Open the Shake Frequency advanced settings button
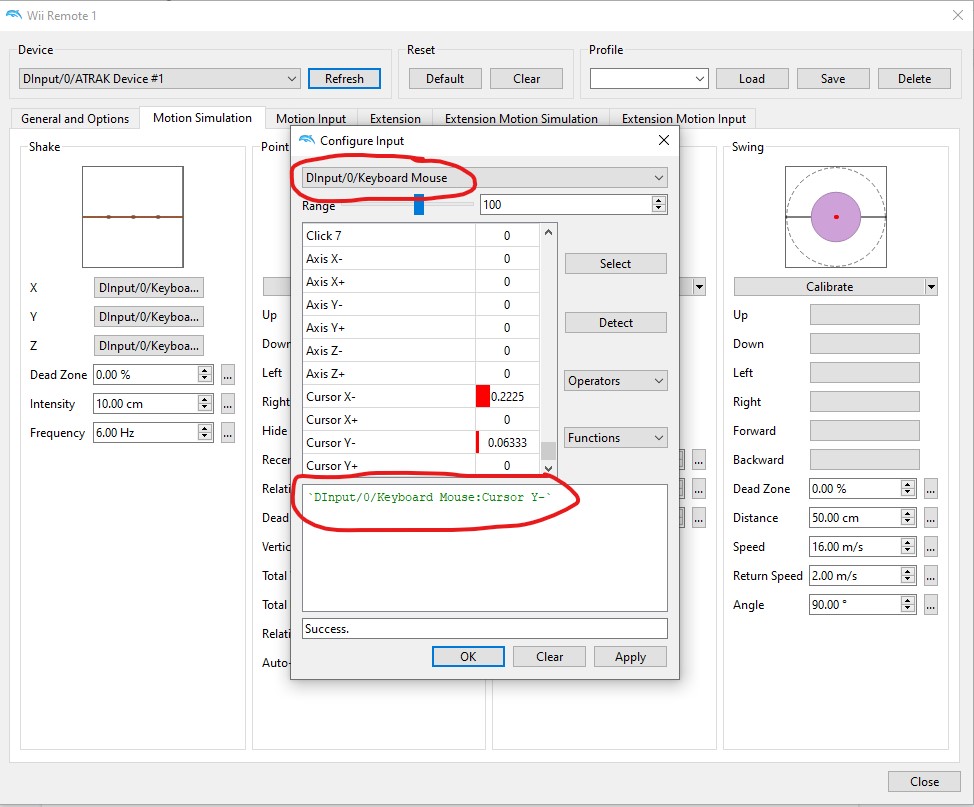This screenshot has height=807, width=974. coord(228,432)
